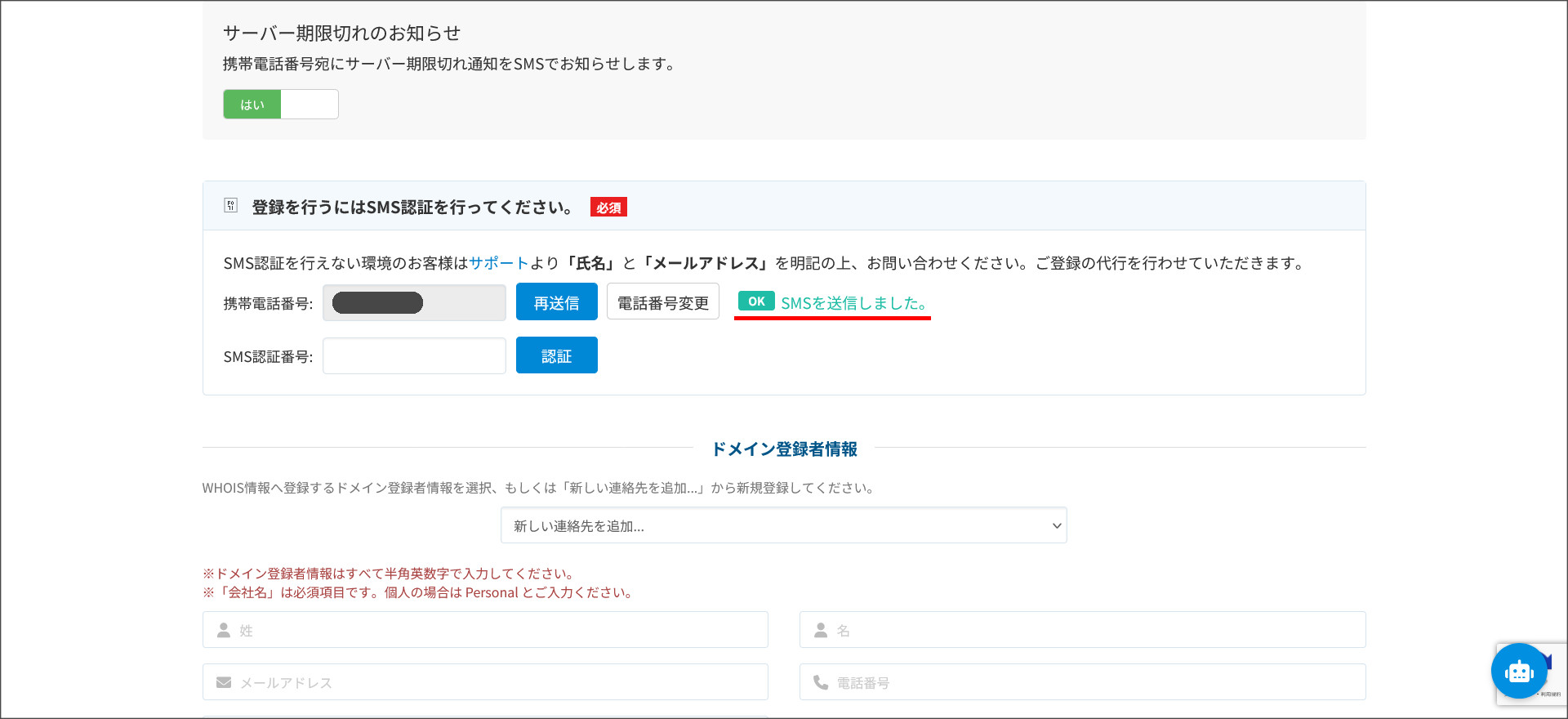Image resolution: width=1568 pixels, height=719 pixels.
Task: Click the document icon beside SMS認証 heading
Action: [x=231, y=206]
